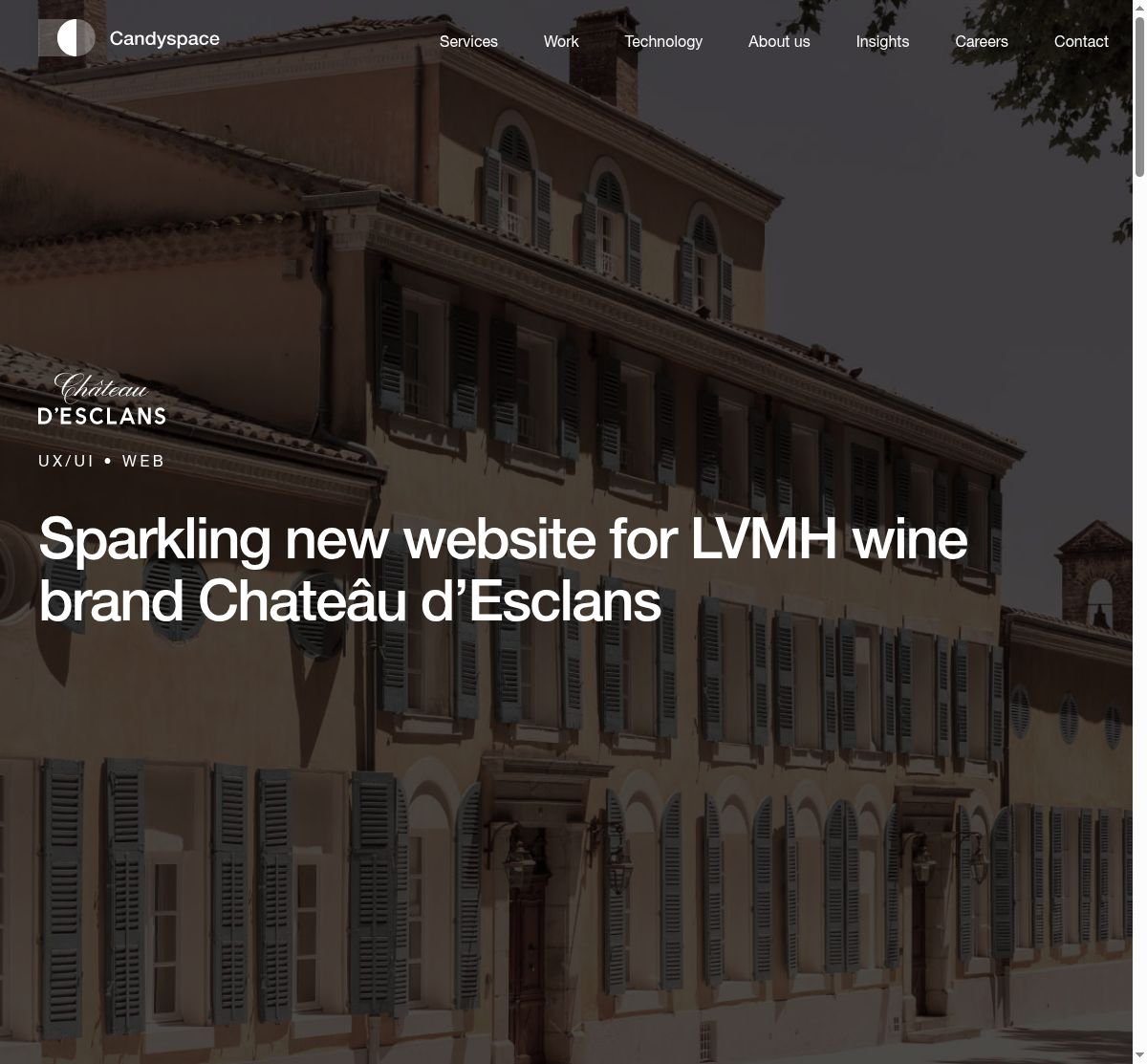Viewport: 1147px width, 1064px height.
Task: Select the WEB category tag
Action: (143, 461)
